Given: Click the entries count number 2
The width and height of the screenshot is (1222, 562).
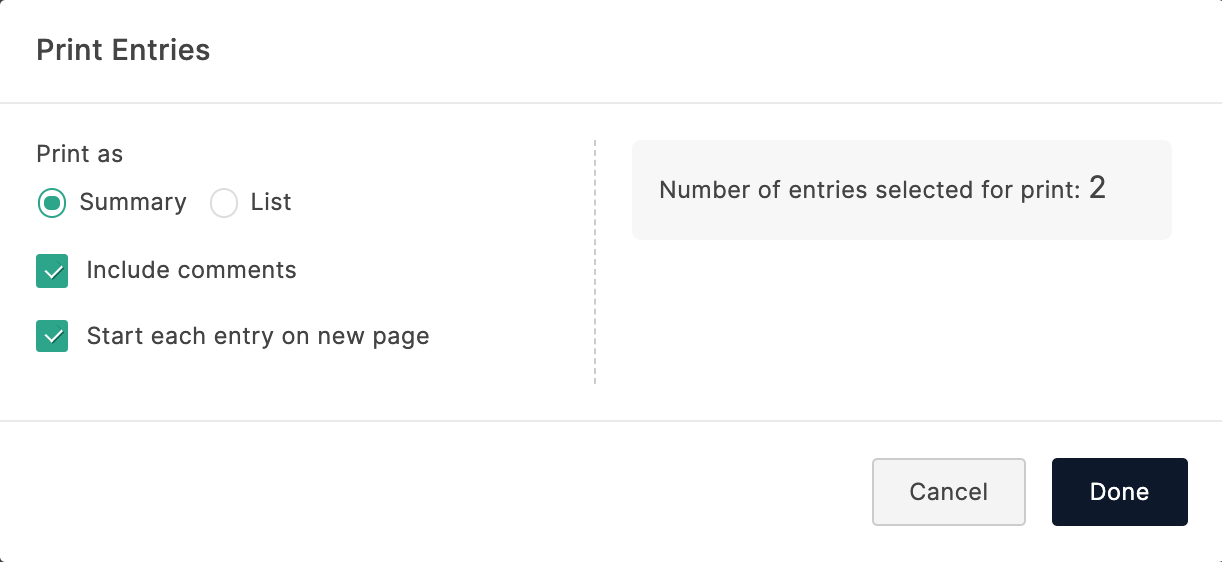Looking at the screenshot, I should coord(1097,188).
